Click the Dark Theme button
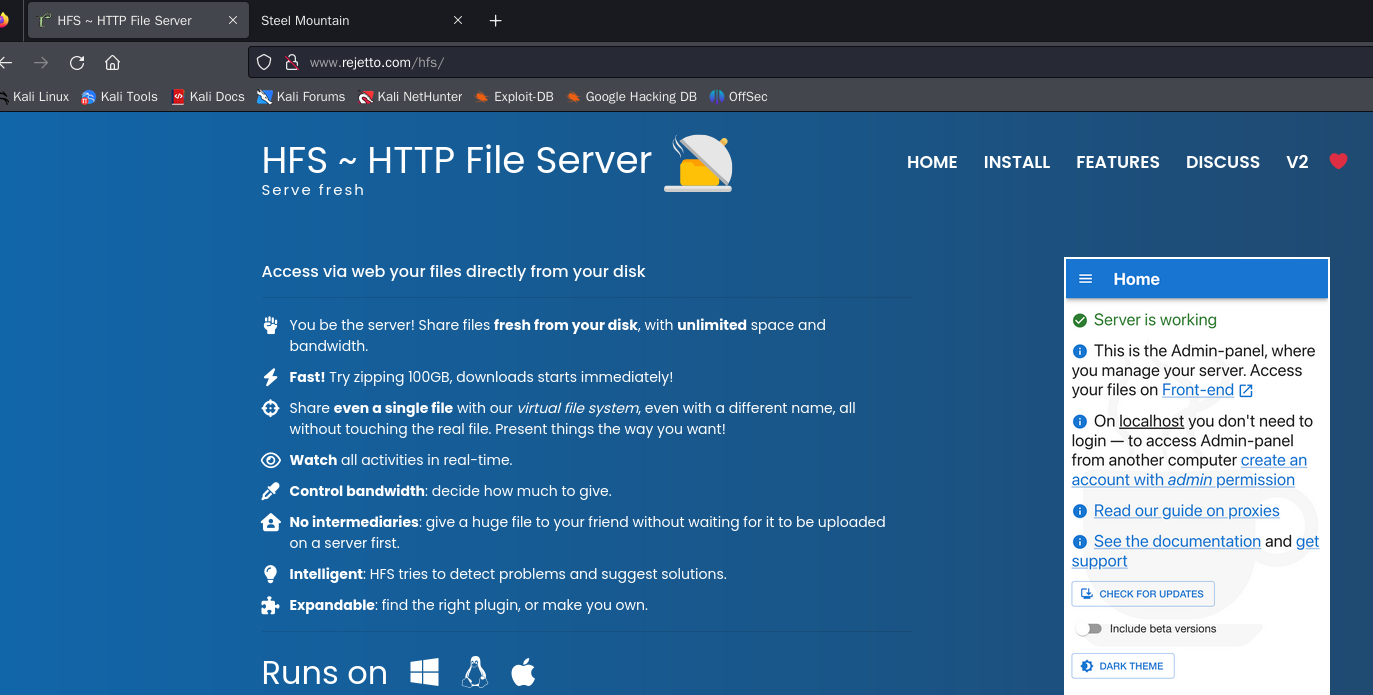Screen dimensions: 1373x695 [1123, 666]
